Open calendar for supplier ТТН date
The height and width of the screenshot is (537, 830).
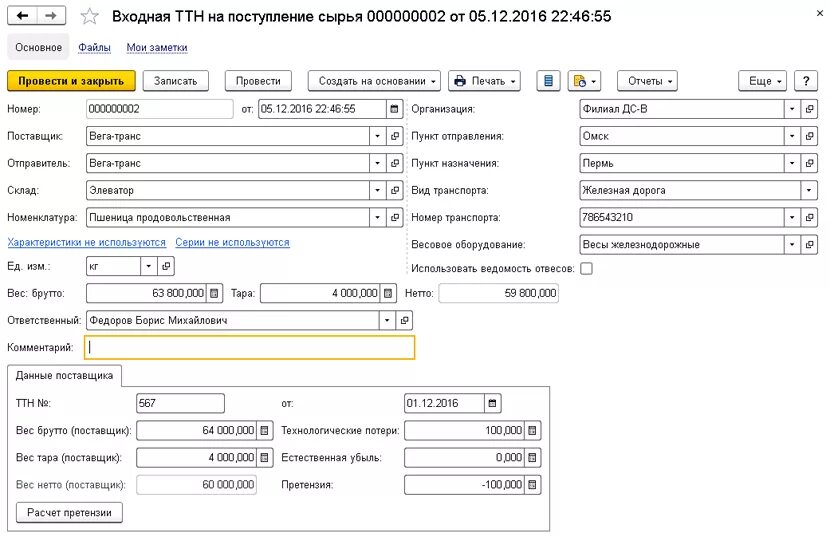(x=492, y=403)
